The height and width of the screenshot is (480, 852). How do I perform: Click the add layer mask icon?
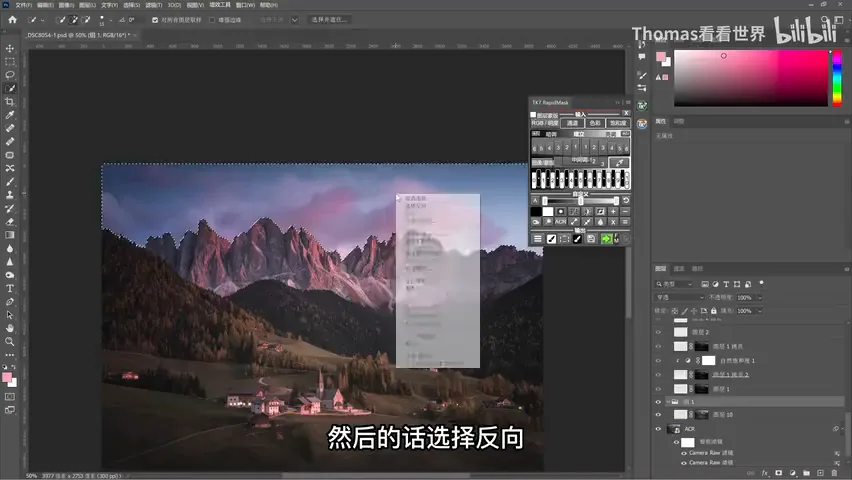(779, 473)
